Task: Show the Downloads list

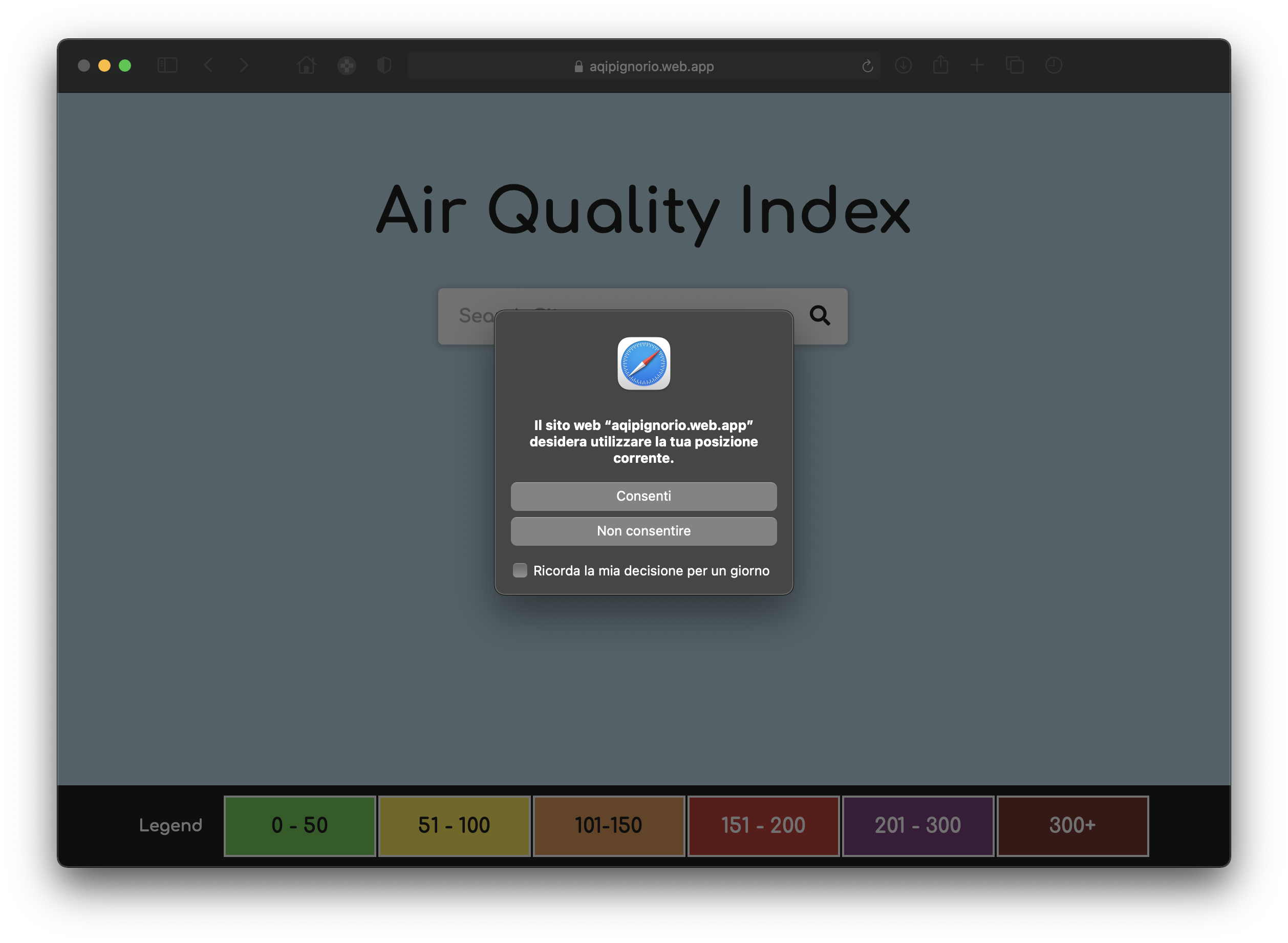Action: coord(904,66)
